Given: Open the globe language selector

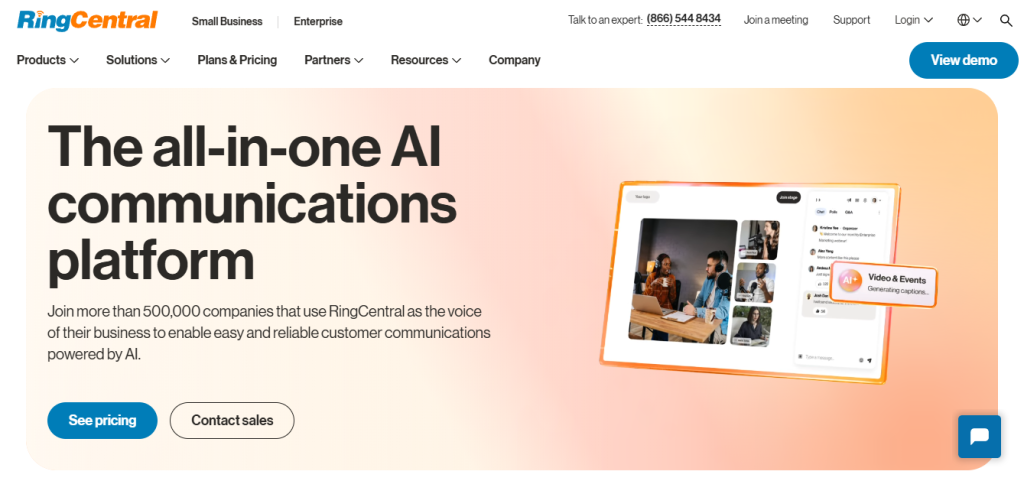Looking at the screenshot, I should tap(969, 20).
